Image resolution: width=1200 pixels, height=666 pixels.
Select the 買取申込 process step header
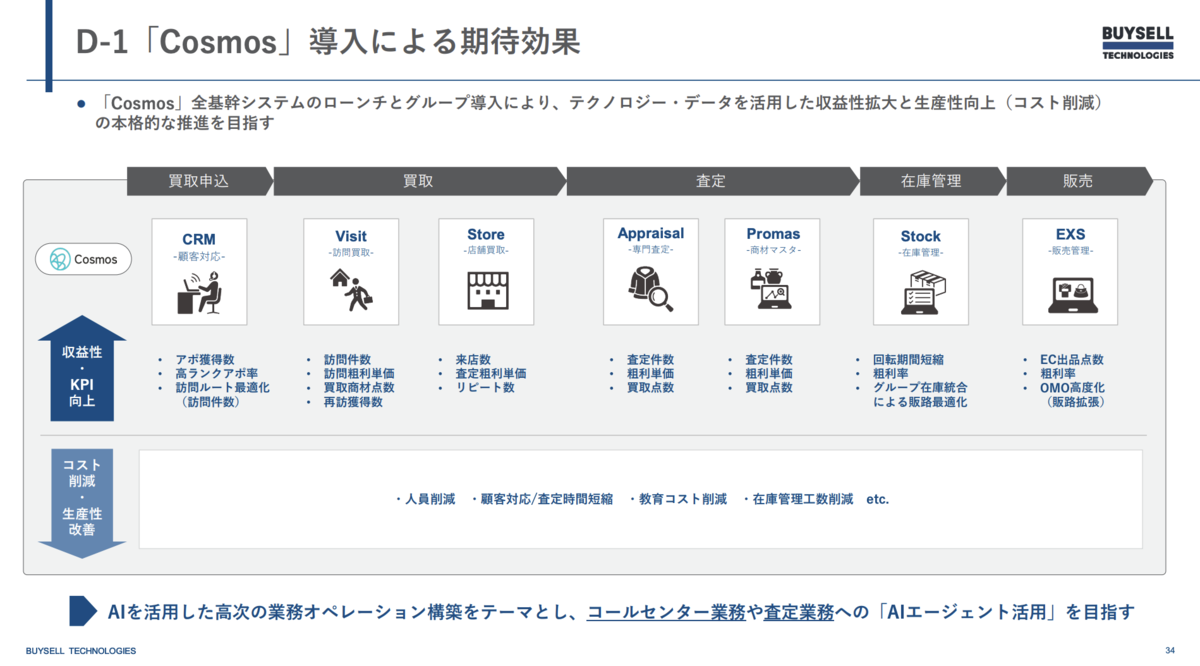[199, 181]
